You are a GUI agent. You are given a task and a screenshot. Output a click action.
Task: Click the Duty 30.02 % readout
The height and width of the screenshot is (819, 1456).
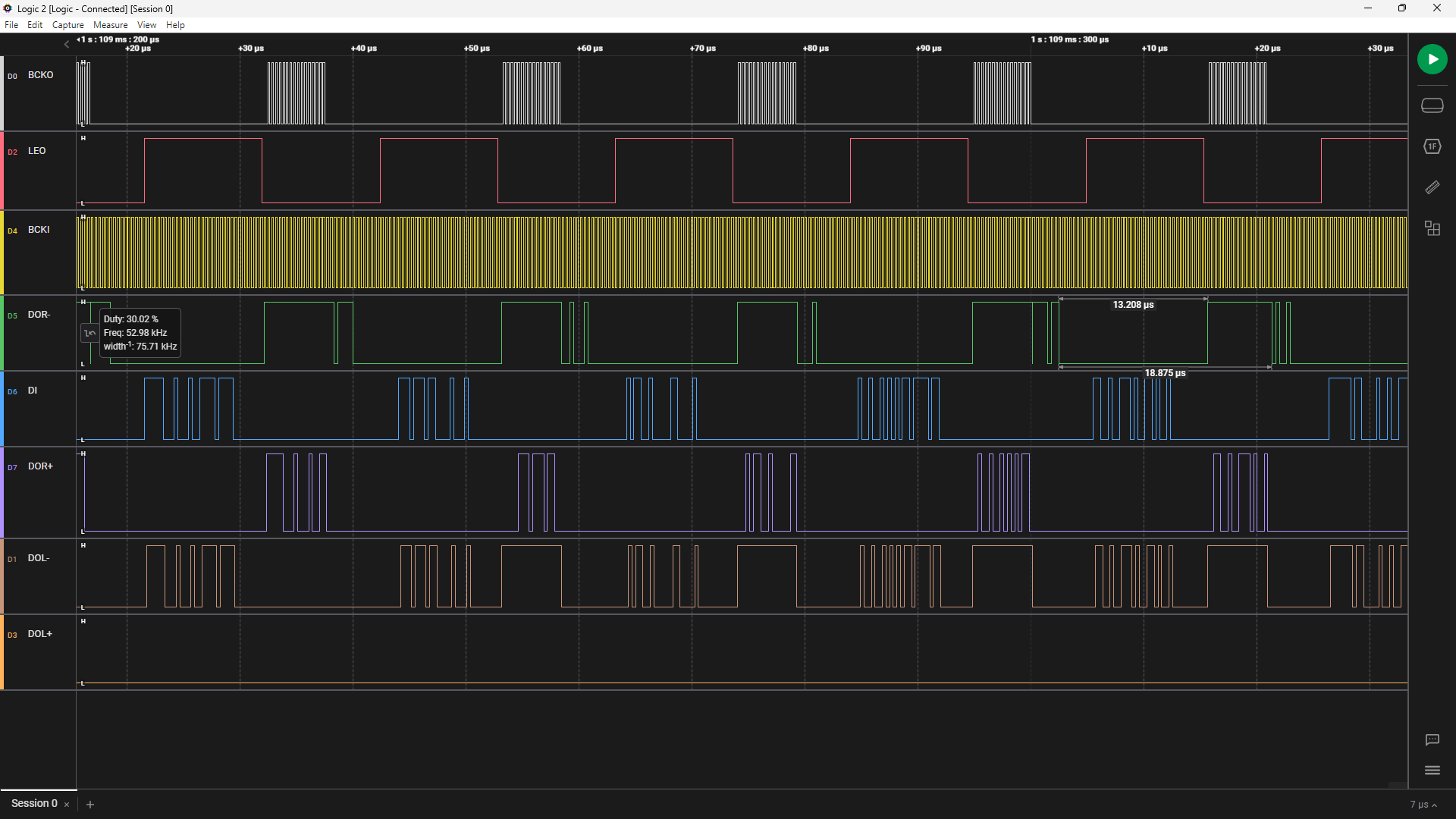tap(131, 319)
